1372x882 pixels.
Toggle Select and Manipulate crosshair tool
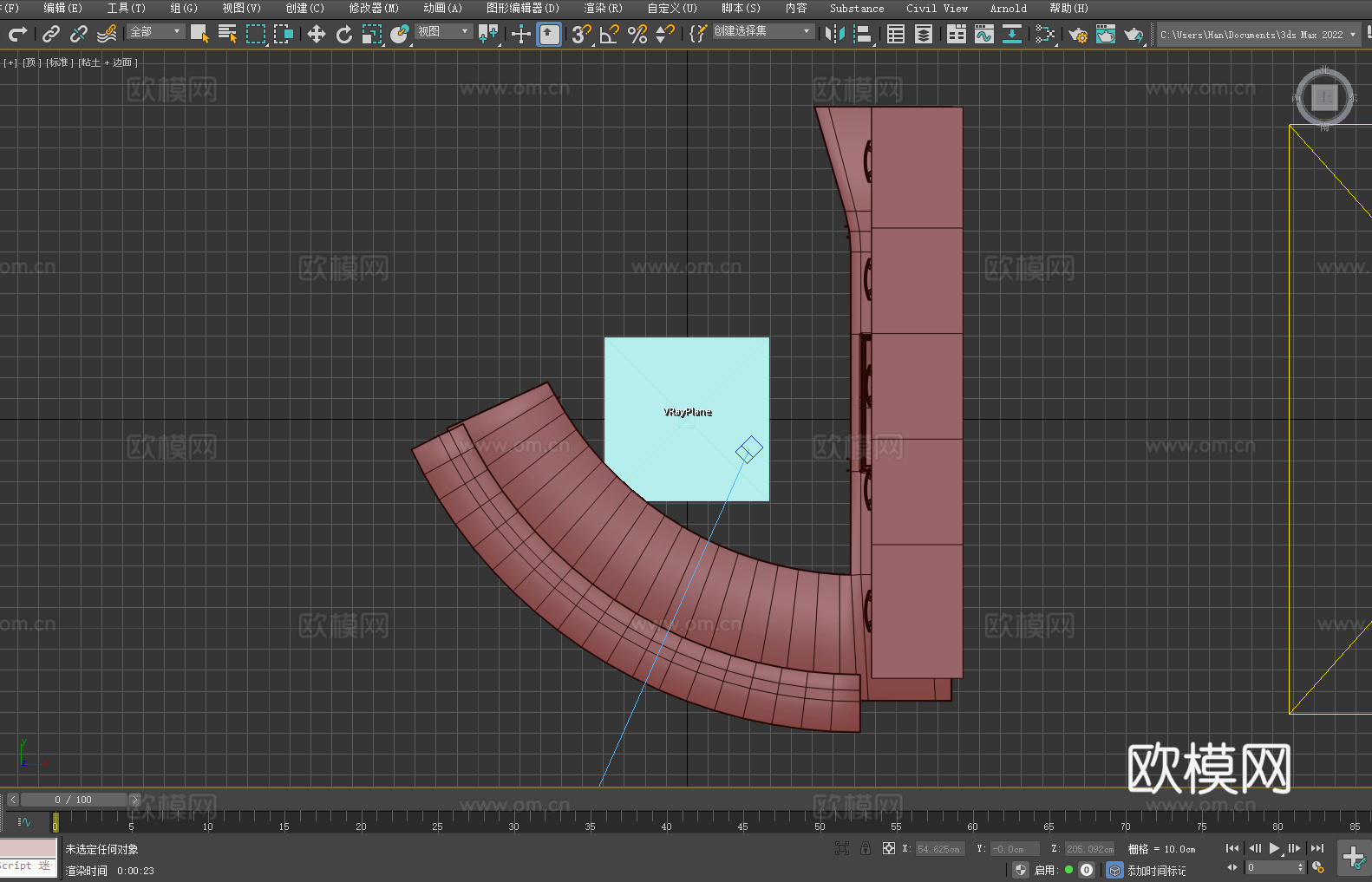point(521,34)
